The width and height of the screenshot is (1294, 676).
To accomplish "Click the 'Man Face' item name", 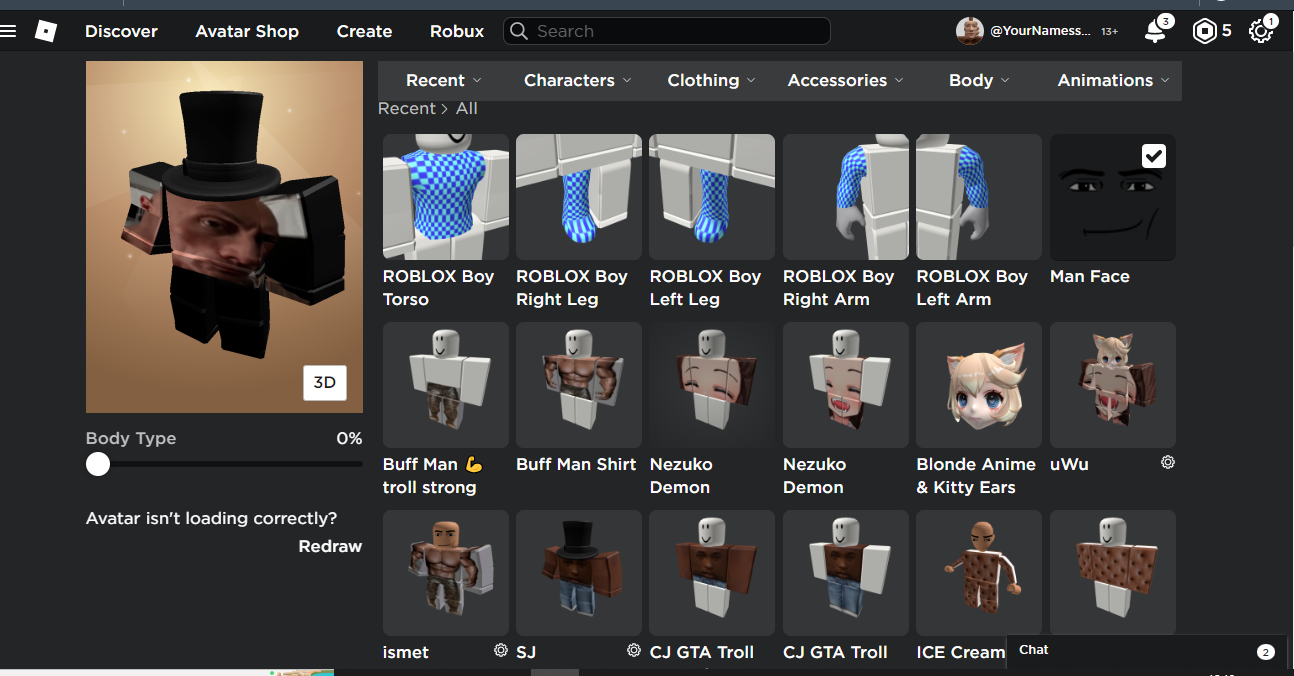I will coord(1090,276).
